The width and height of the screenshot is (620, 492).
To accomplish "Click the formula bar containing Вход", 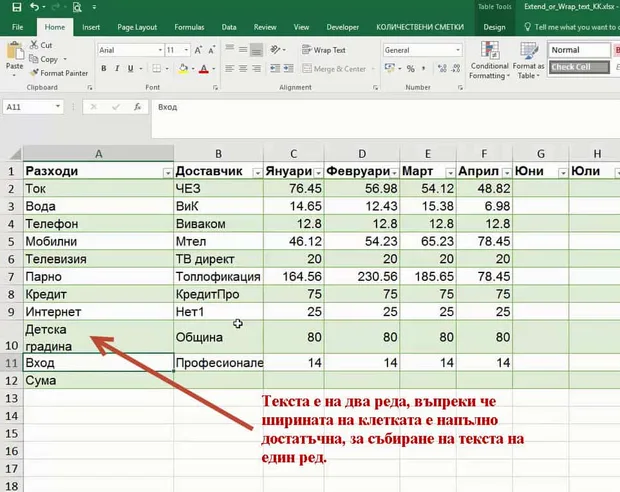I will tap(386, 118).
